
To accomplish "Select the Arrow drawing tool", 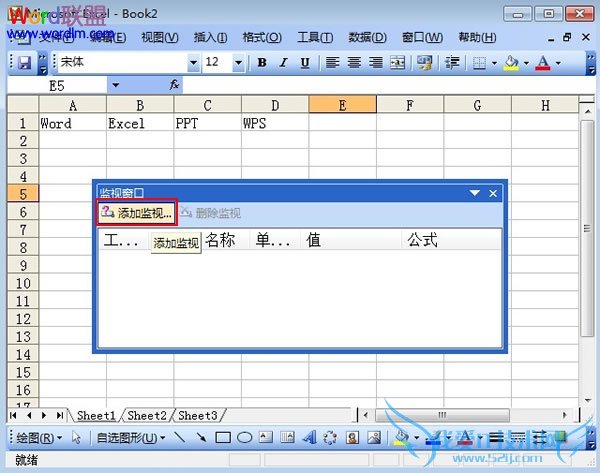I will [x=201, y=437].
